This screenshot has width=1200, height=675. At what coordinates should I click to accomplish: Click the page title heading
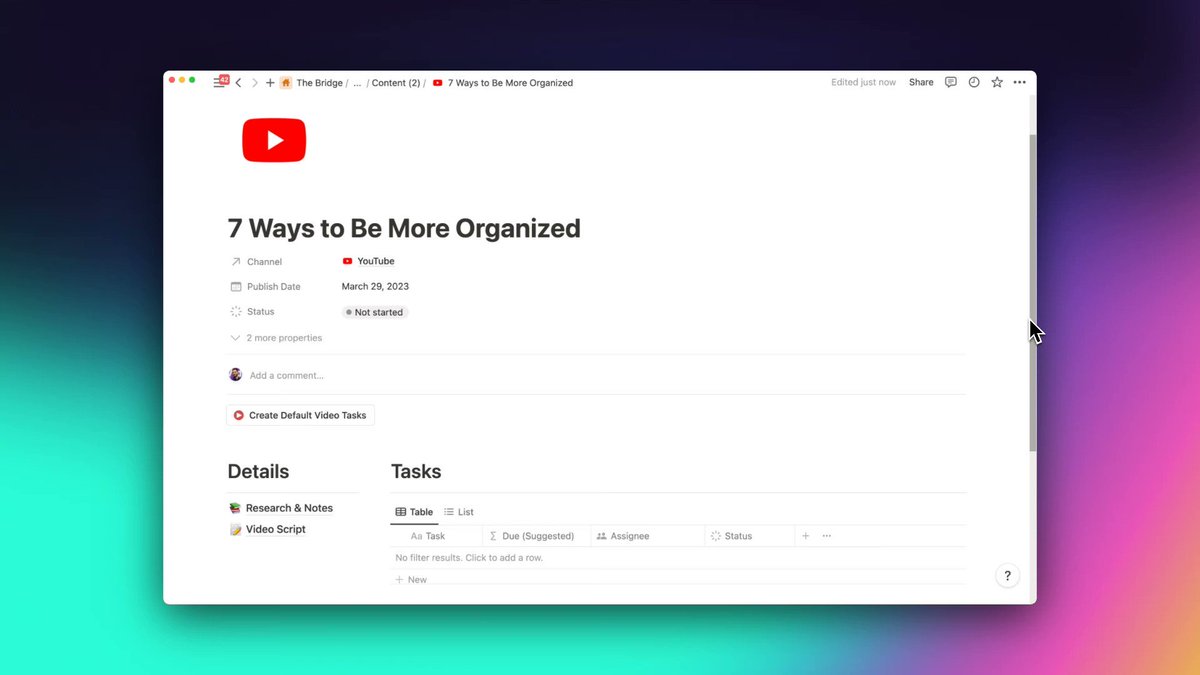coord(404,228)
